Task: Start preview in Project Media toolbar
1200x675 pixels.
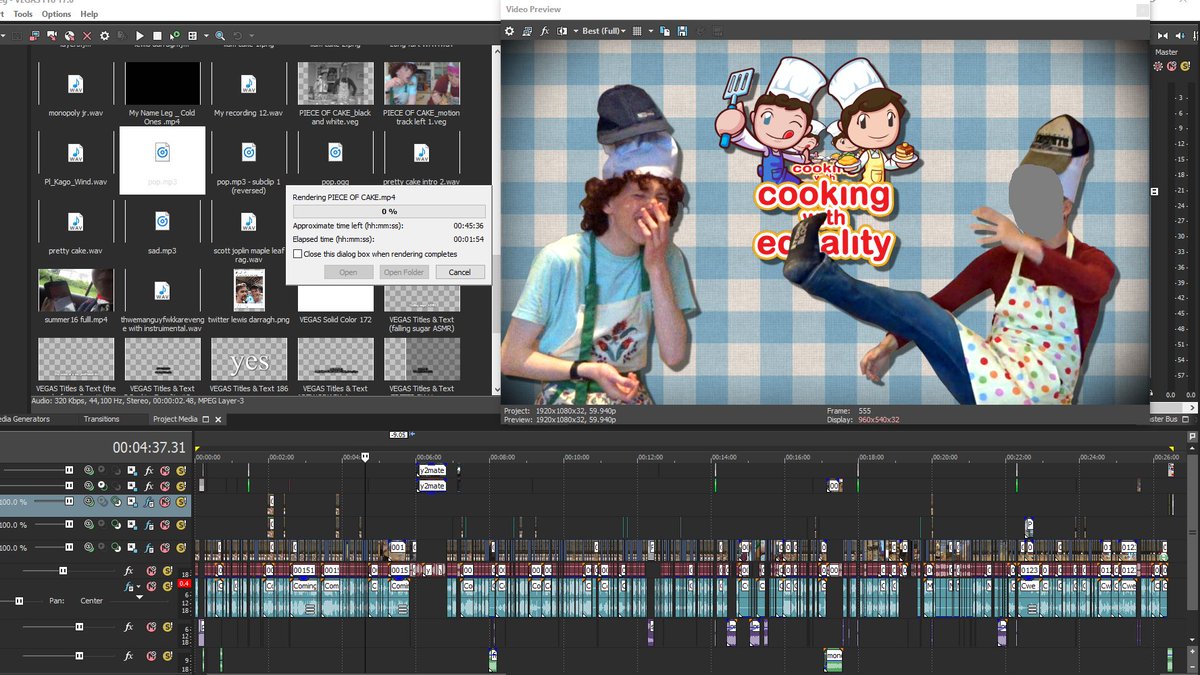Action: coord(140,35)
